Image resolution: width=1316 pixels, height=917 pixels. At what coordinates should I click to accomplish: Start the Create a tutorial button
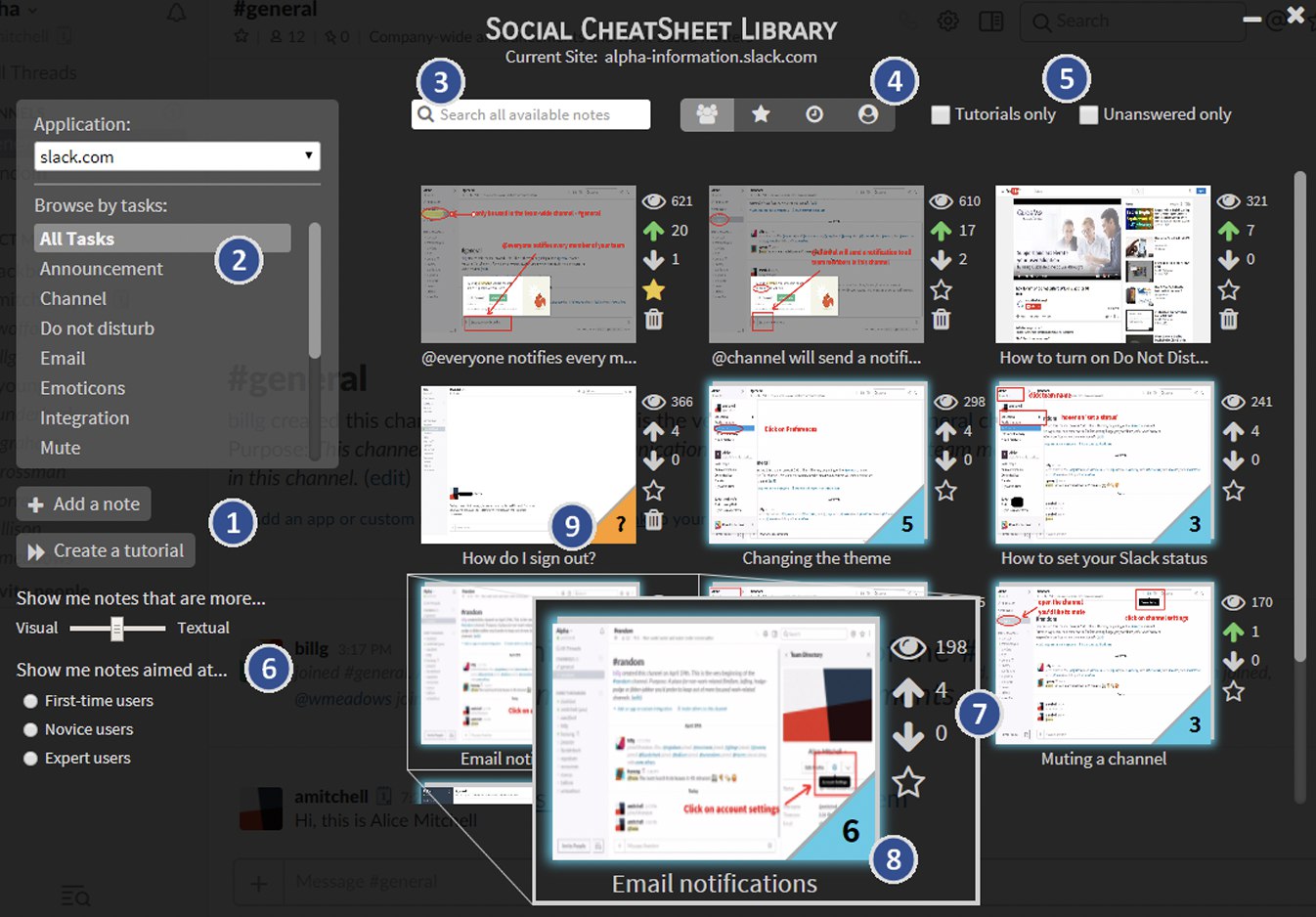[x=106, y=551]
